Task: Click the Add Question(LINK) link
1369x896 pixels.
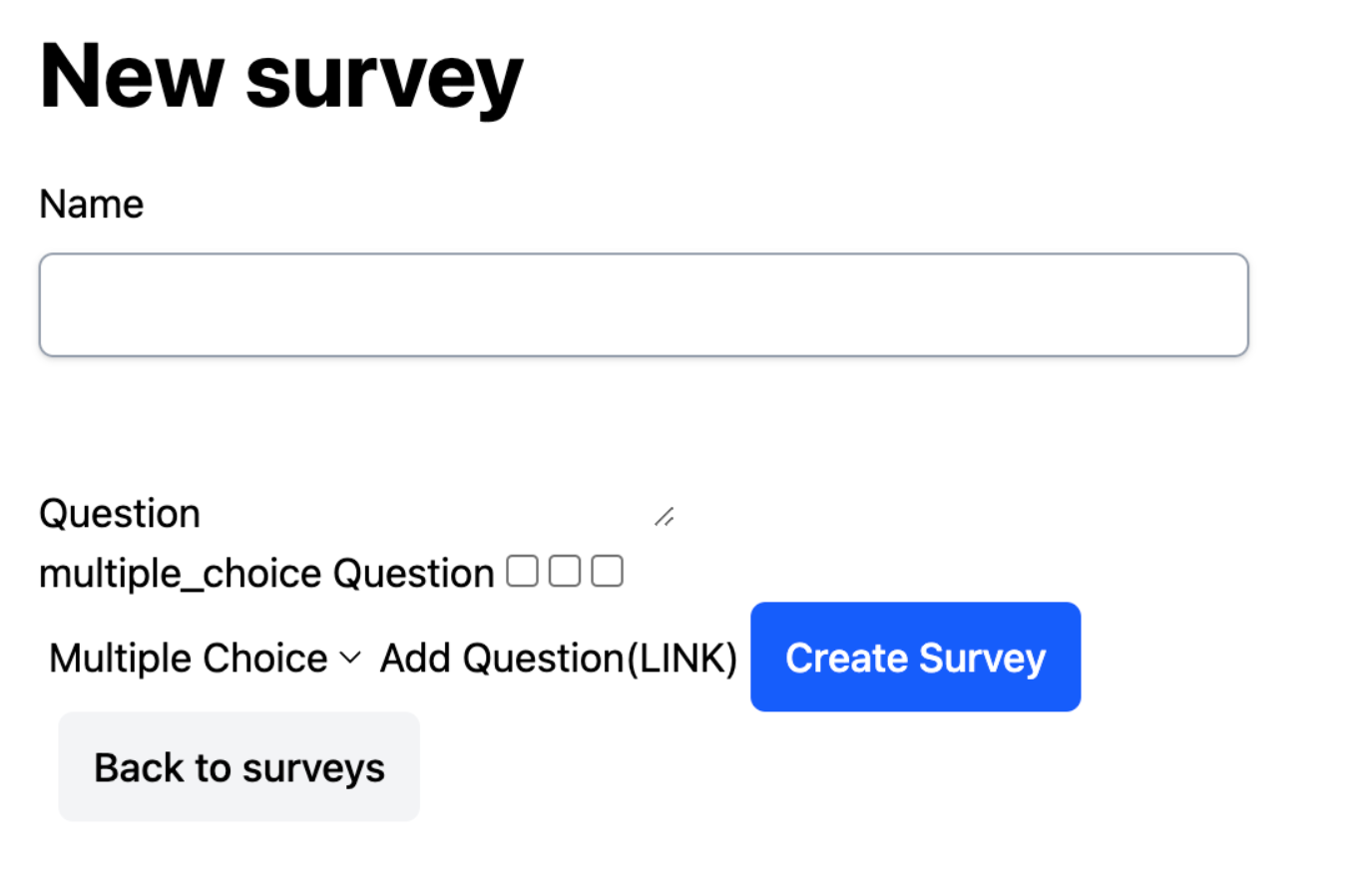Action: coord(558,658)
